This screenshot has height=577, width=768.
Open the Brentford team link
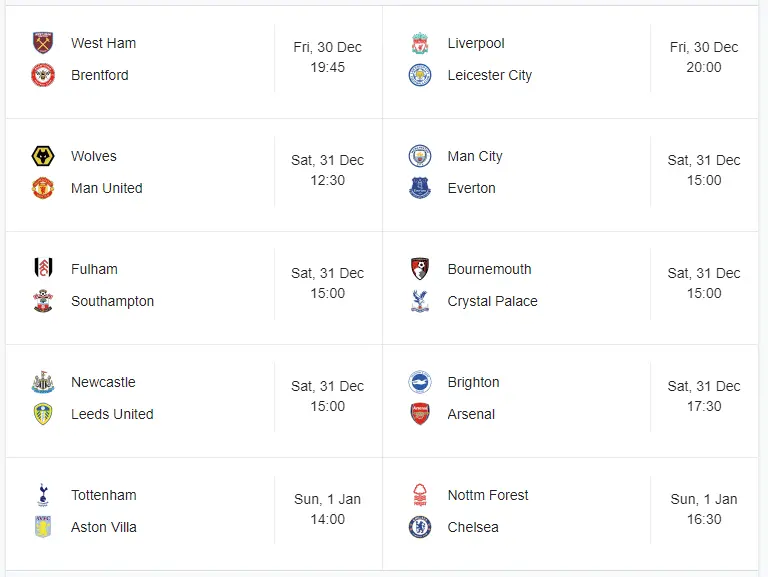pos(99,75)
